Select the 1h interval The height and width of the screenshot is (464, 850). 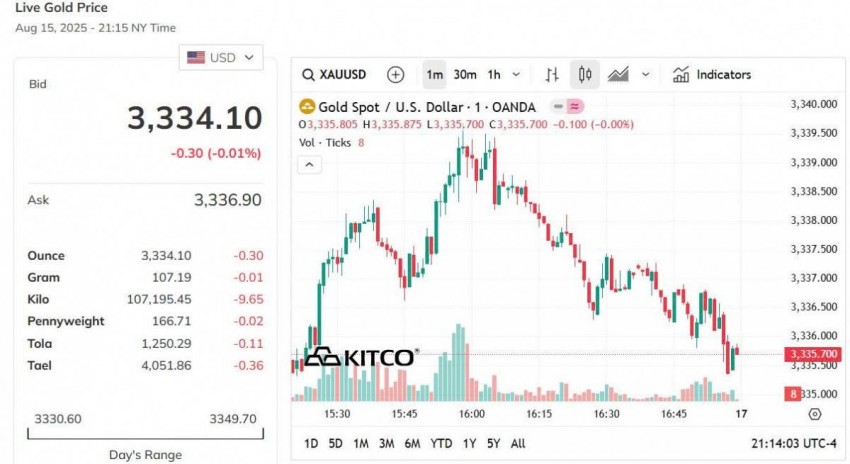coord(494,74)
